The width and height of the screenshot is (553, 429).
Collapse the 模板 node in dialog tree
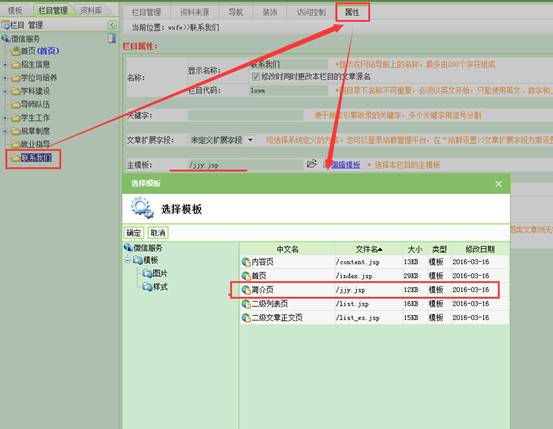pyautogui.click(x=127, y=261)
